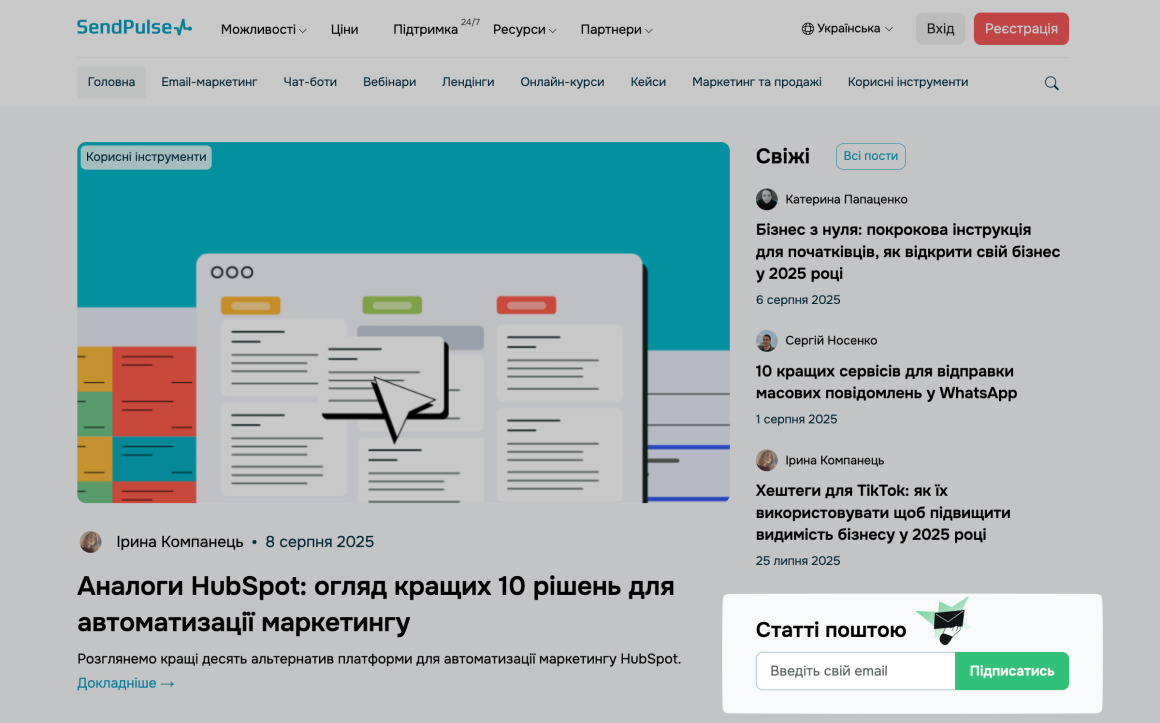Click the Свіжі heading
This screenshot has height=723, width=1160.
click(783, 156)
